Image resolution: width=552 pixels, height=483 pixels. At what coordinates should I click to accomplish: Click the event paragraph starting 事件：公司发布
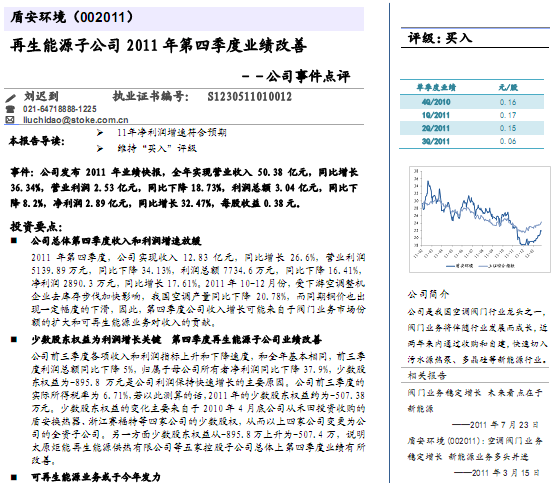point(184,188)
